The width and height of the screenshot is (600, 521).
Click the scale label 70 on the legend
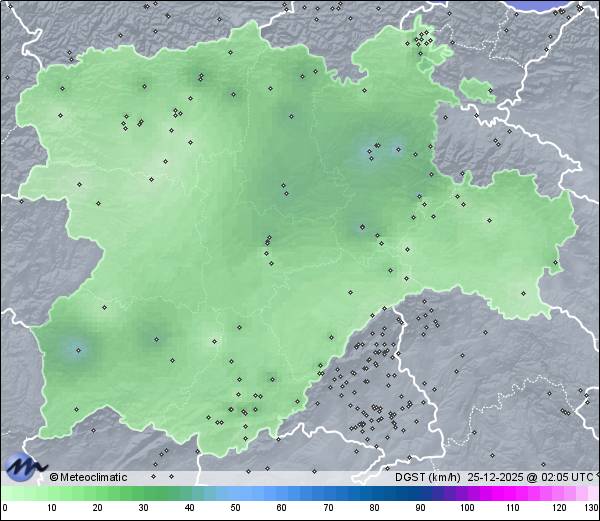tap(328, 509)
